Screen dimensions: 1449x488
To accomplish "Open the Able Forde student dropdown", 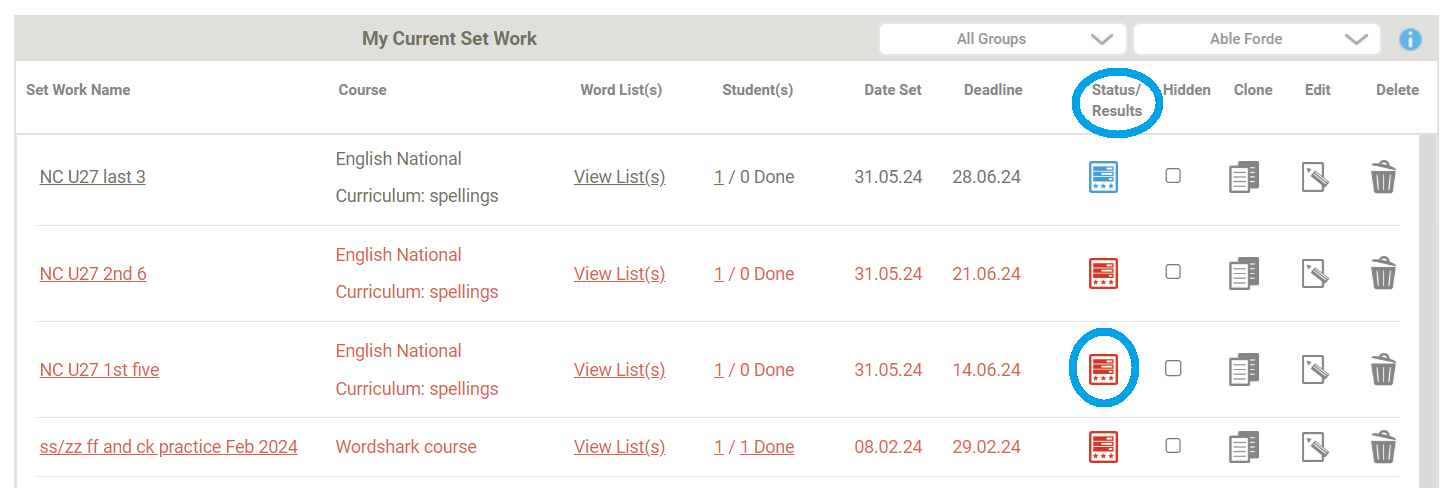I will click(x=1257, y=39).
